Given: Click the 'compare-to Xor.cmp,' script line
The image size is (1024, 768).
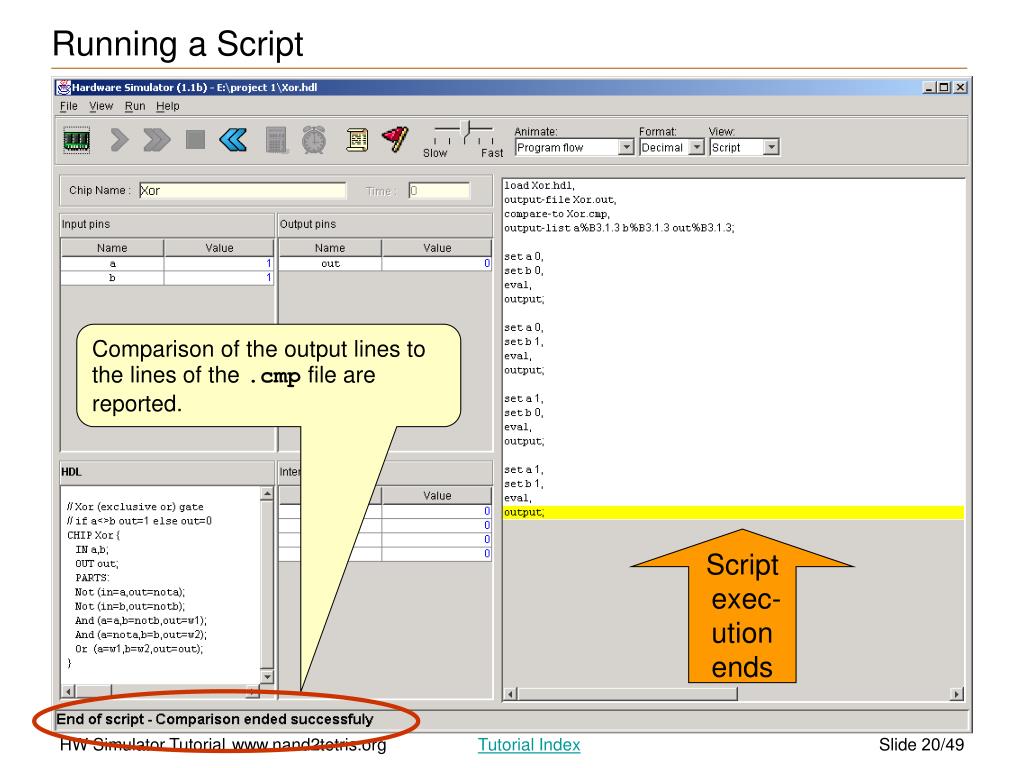Looking at the screenshot, I should pyautogui.click(x=557, y=214).
